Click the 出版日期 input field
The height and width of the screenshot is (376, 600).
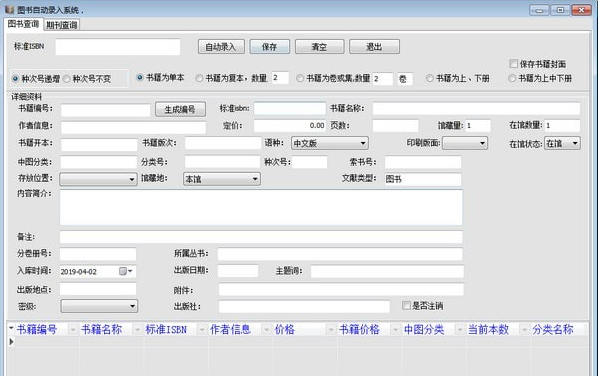point(238,271)
